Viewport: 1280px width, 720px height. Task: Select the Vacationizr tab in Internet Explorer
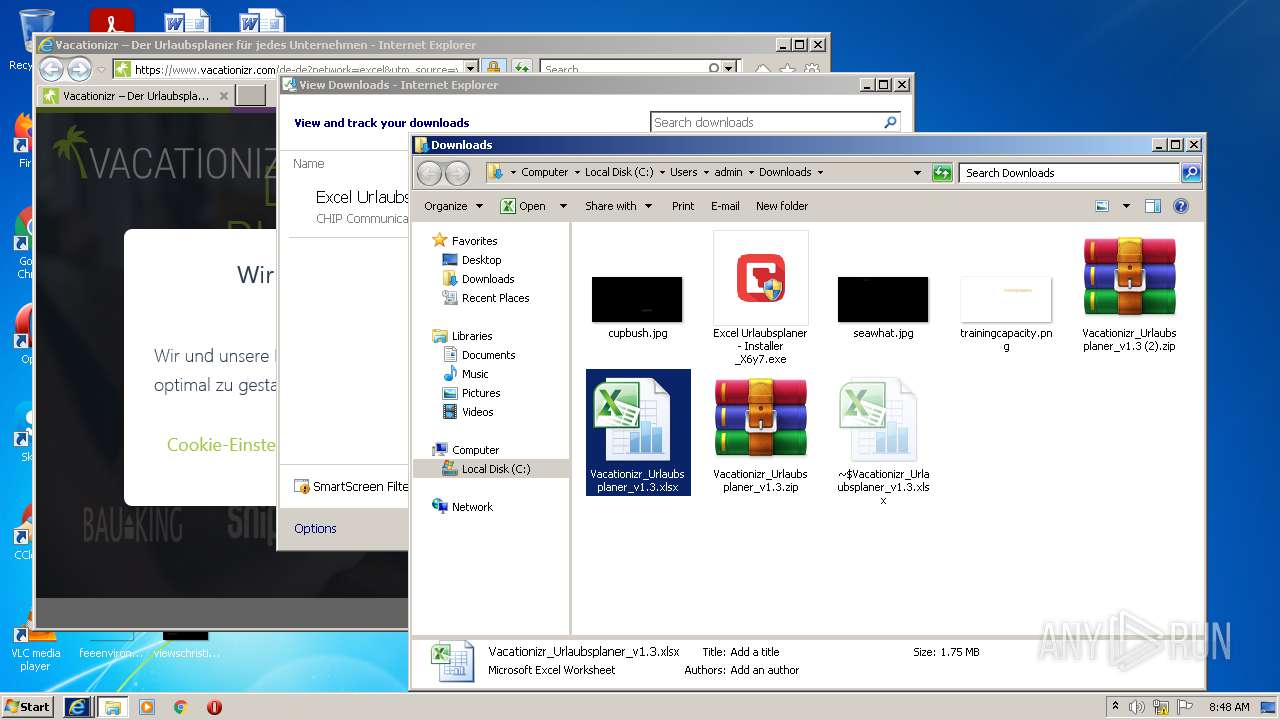coord(136,96)
